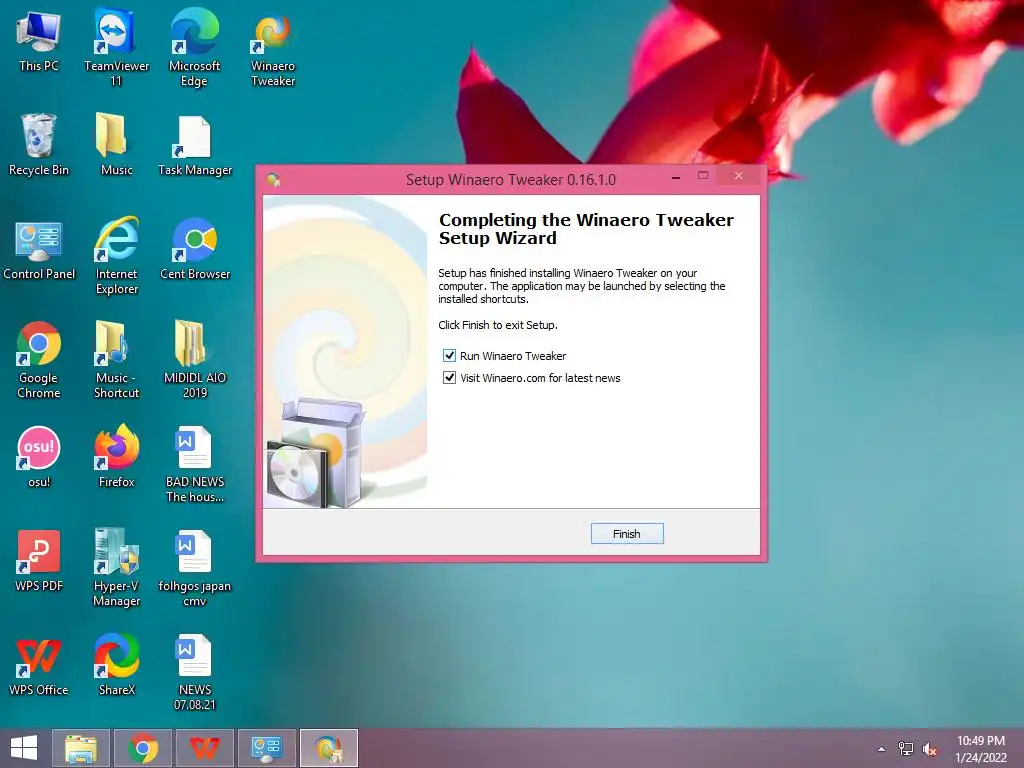Click the Setup Winaero Tweaker 0.16.1.0 title
This screenshot has height=768, width=1024.
tap(511, 180)
